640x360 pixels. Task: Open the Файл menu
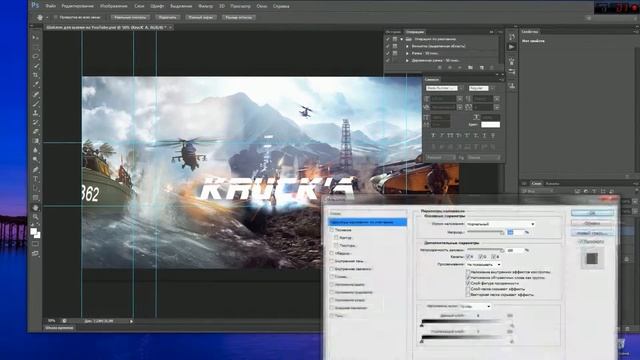(x=51, y=6)
